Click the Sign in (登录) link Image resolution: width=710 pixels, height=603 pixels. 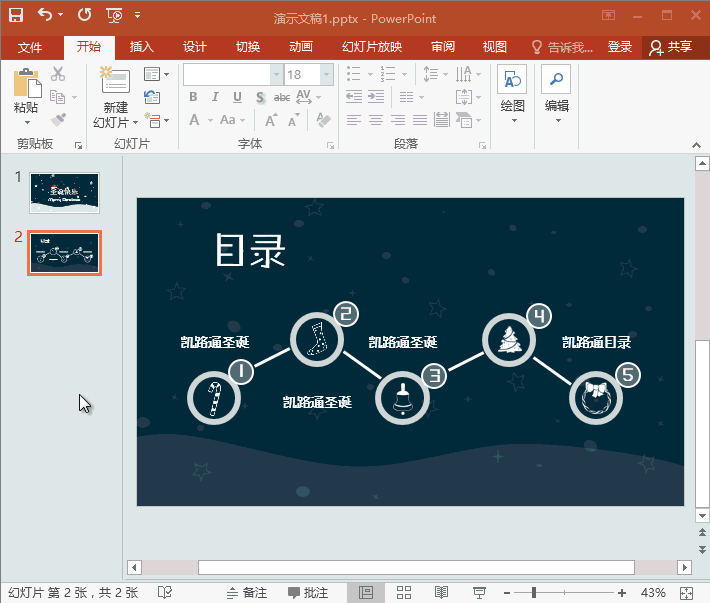click(620, 47)
